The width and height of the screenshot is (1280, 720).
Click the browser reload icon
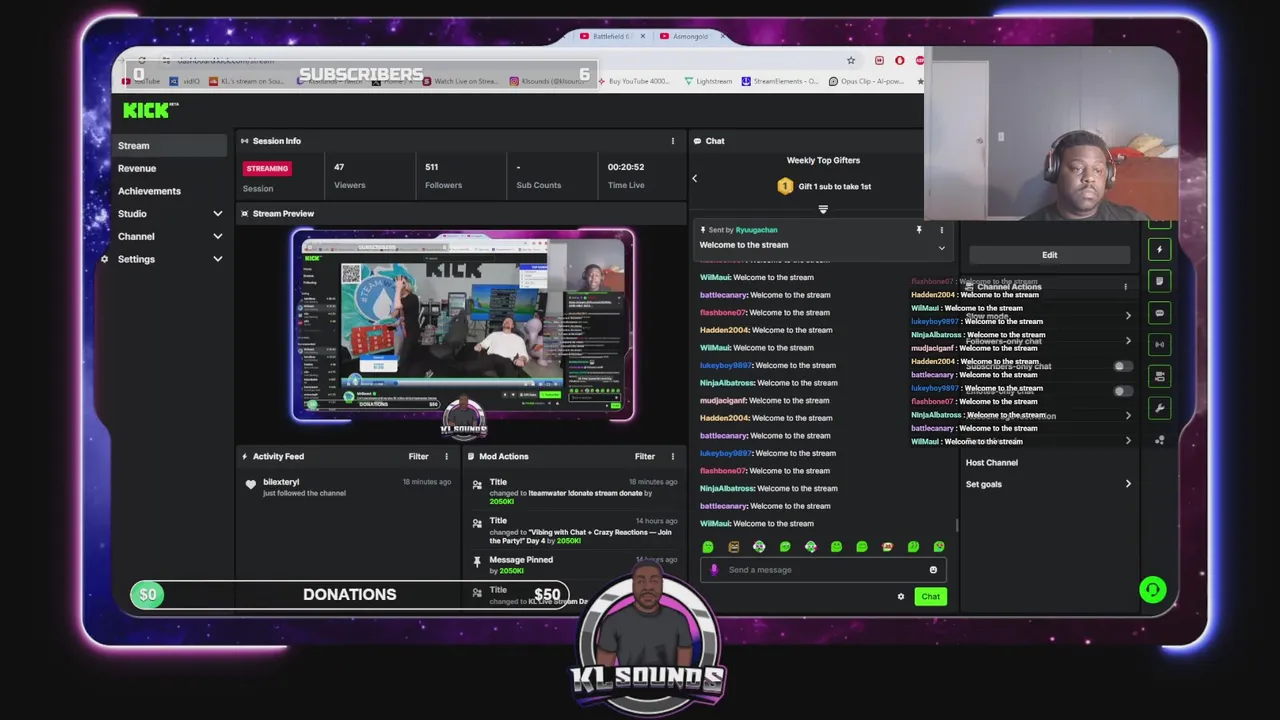pos(142,61)
